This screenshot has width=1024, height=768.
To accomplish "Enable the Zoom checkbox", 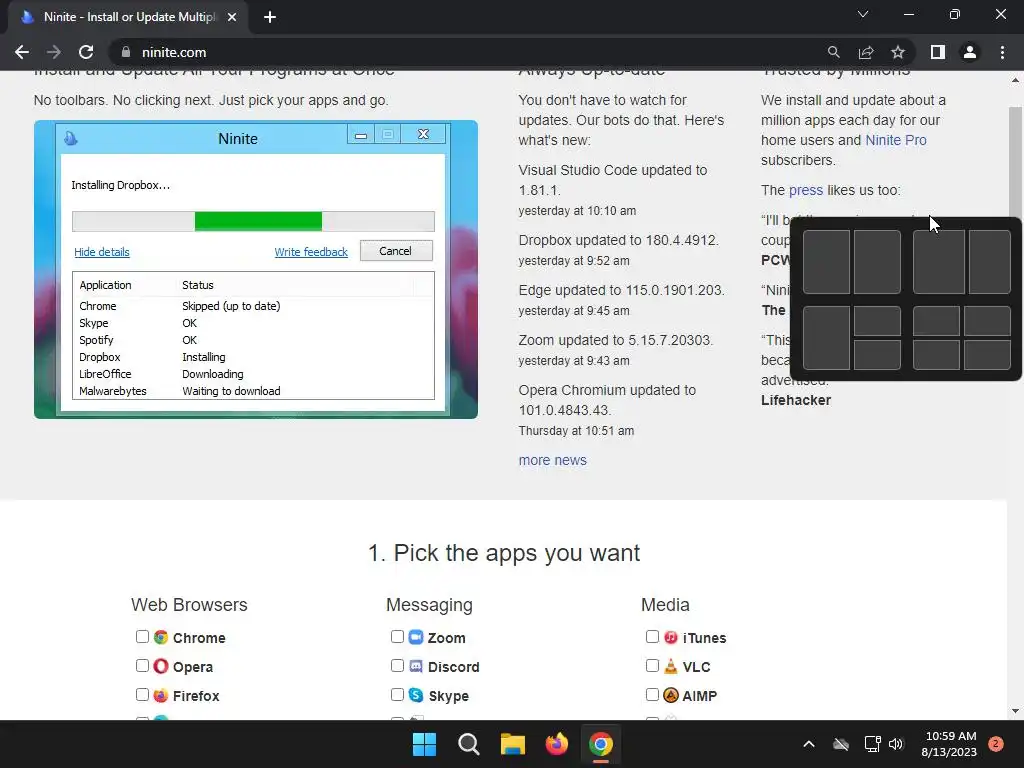I will coord(397,637).
